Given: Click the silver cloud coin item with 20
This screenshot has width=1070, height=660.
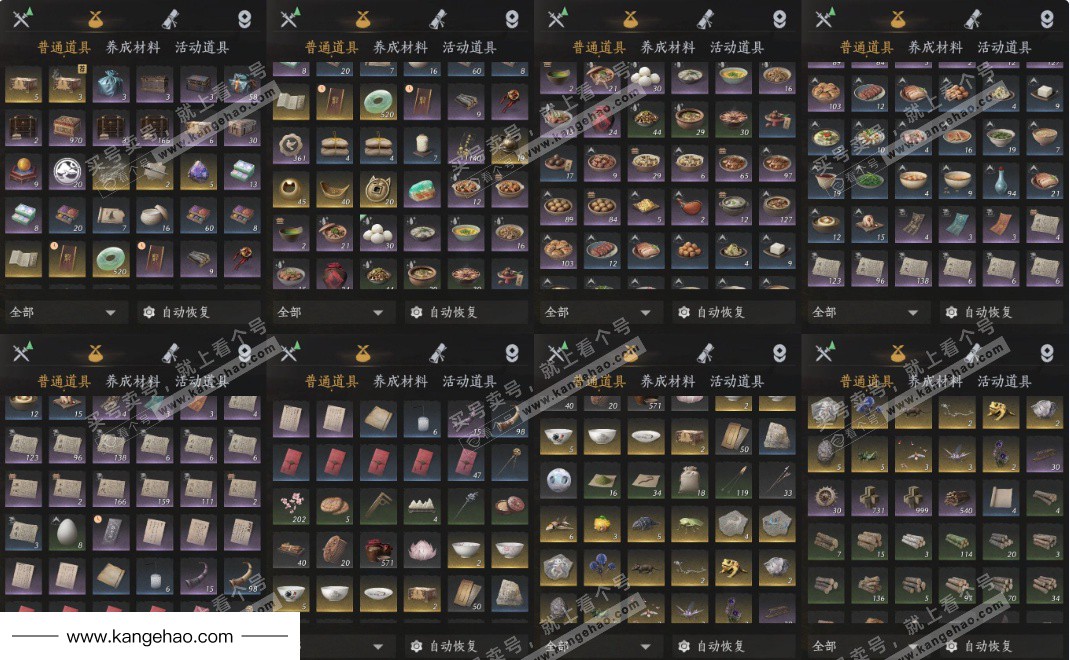Looking at the screenshot, I should [67, 173].
